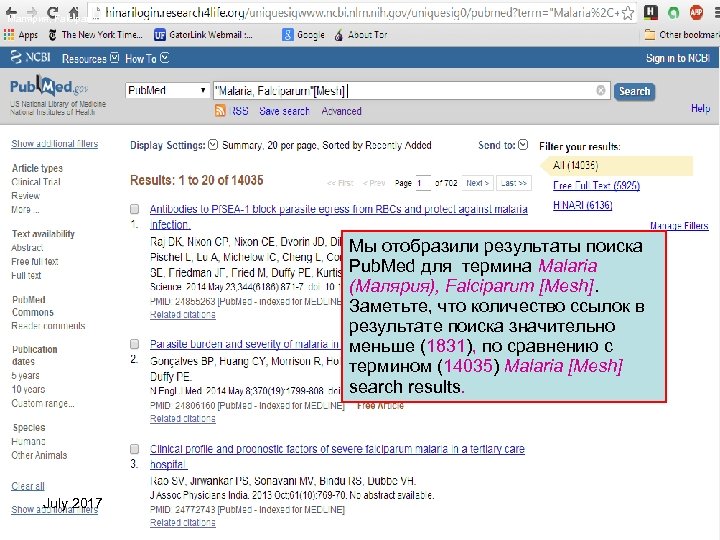Image resolution: width=720 pixels, height=540 pixels.
Task: Select HINARI (6136) filter
Action: 582,205
